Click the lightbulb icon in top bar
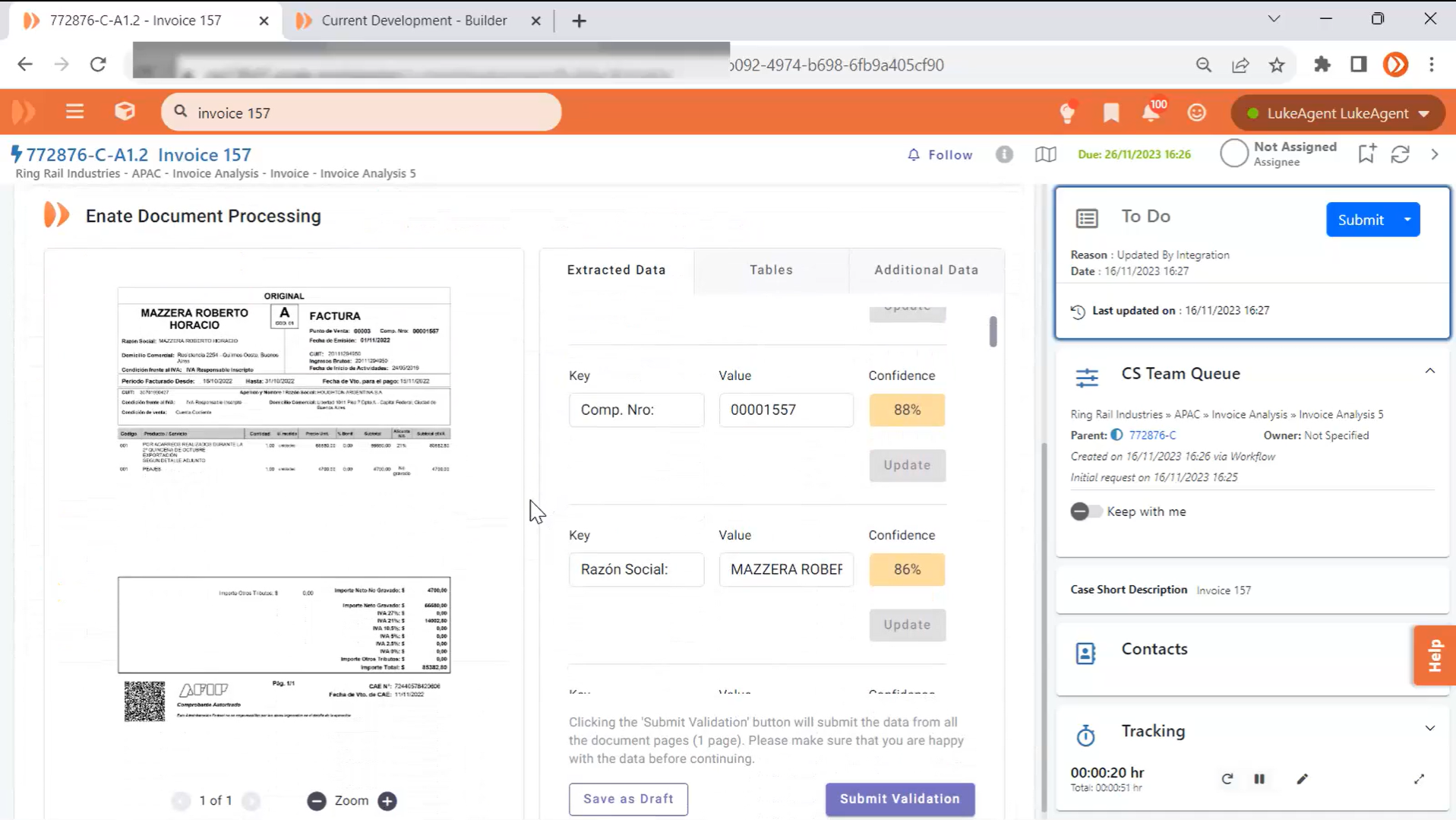Image resolution: width=1456 pixels, height=820 pixels. click(1067, 113)
